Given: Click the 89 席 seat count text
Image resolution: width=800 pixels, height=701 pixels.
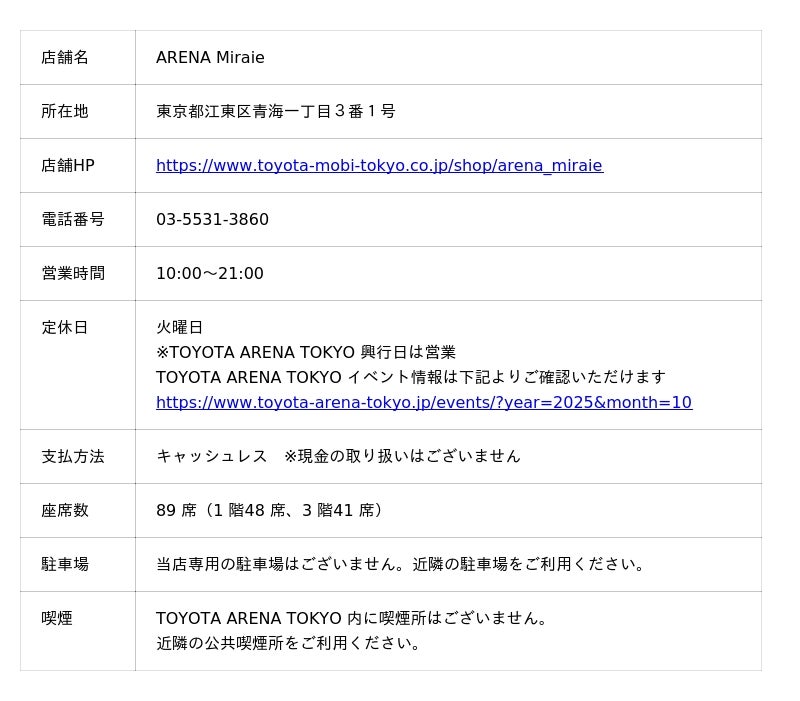Looking at the screenshot, I should pyautogui.click(x=176, y=511).
